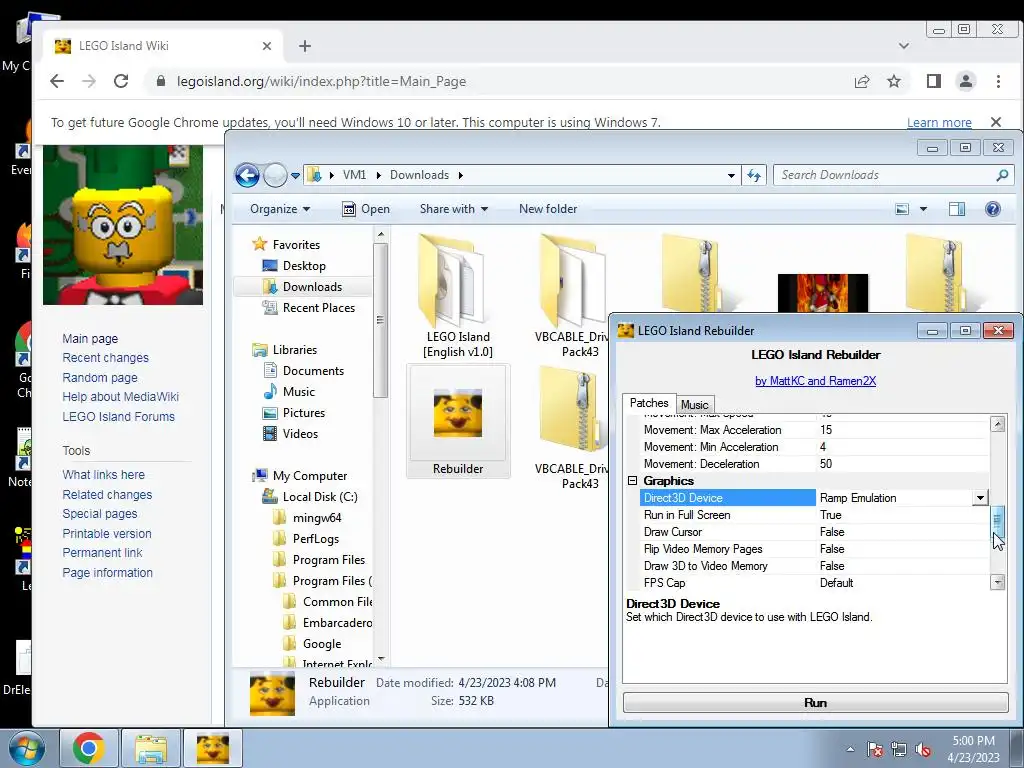Screen dimensions: 1024x768
Task: Click the muted volume tray icon
Action: pyautogui.click(x=923, y=749)
